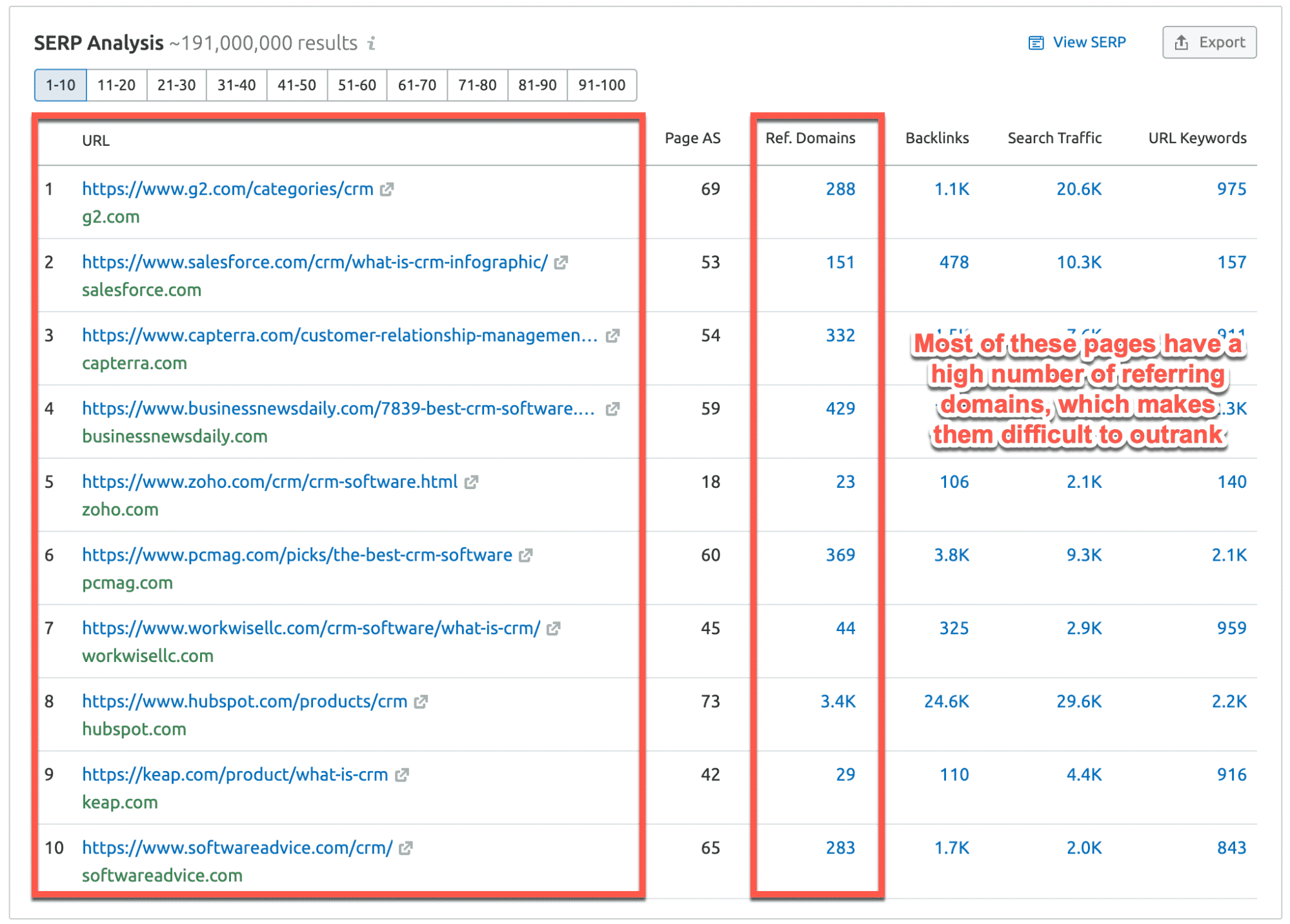This screenshot has height=924, width=1290.
Task: Click 3.4K referring domains for hubspot
Action: click(837, 701)
